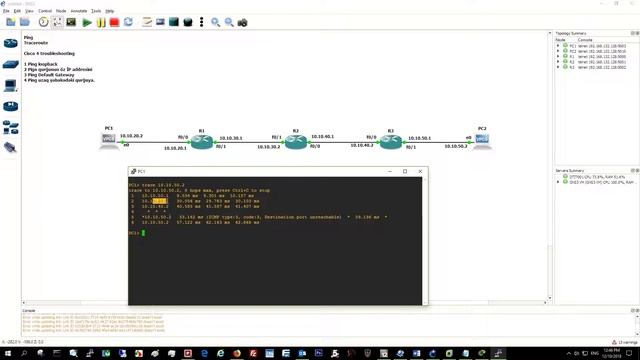Click the Add a link cable icon
The width and height of the screenshot is (640, 360).
11,147
